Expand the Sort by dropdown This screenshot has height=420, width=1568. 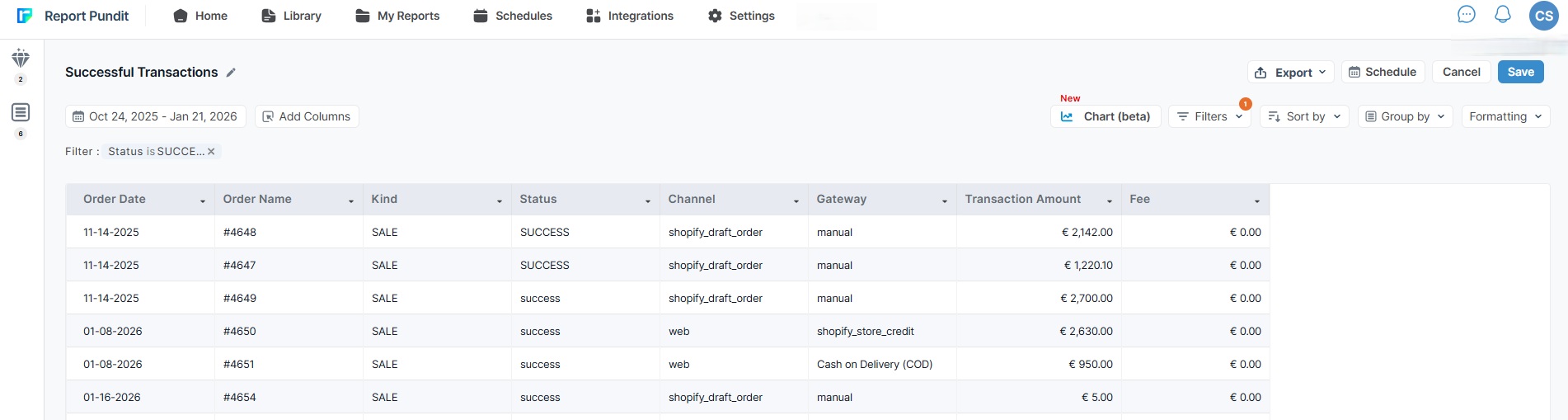(1304, 116)
